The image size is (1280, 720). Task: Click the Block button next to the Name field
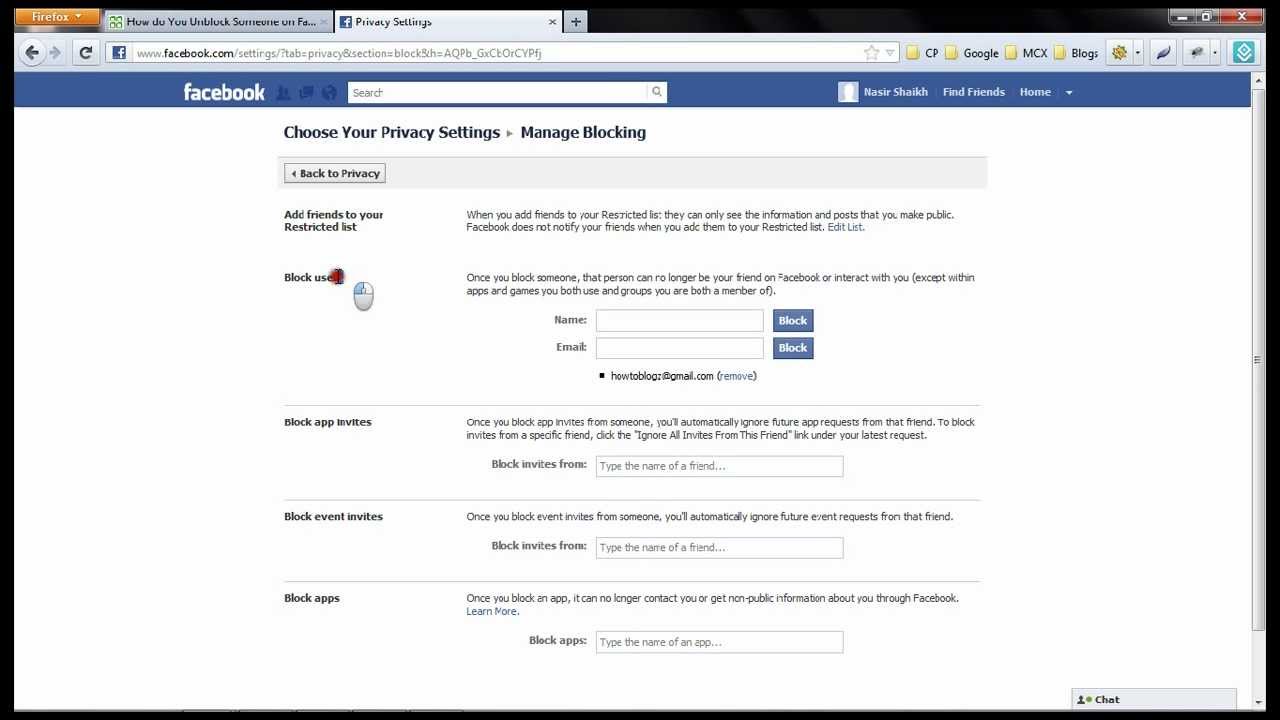[x=793, y=320]
